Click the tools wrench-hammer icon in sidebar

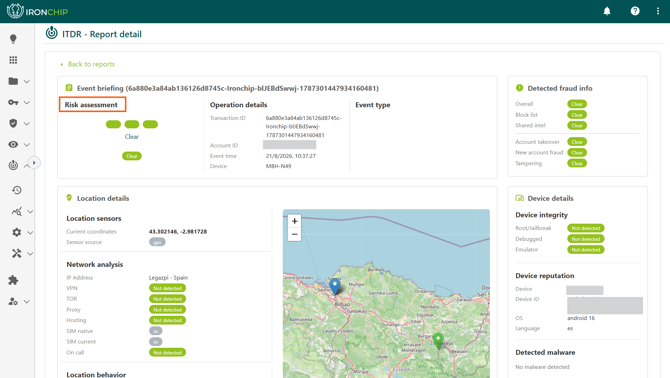(x=17, y=253)
